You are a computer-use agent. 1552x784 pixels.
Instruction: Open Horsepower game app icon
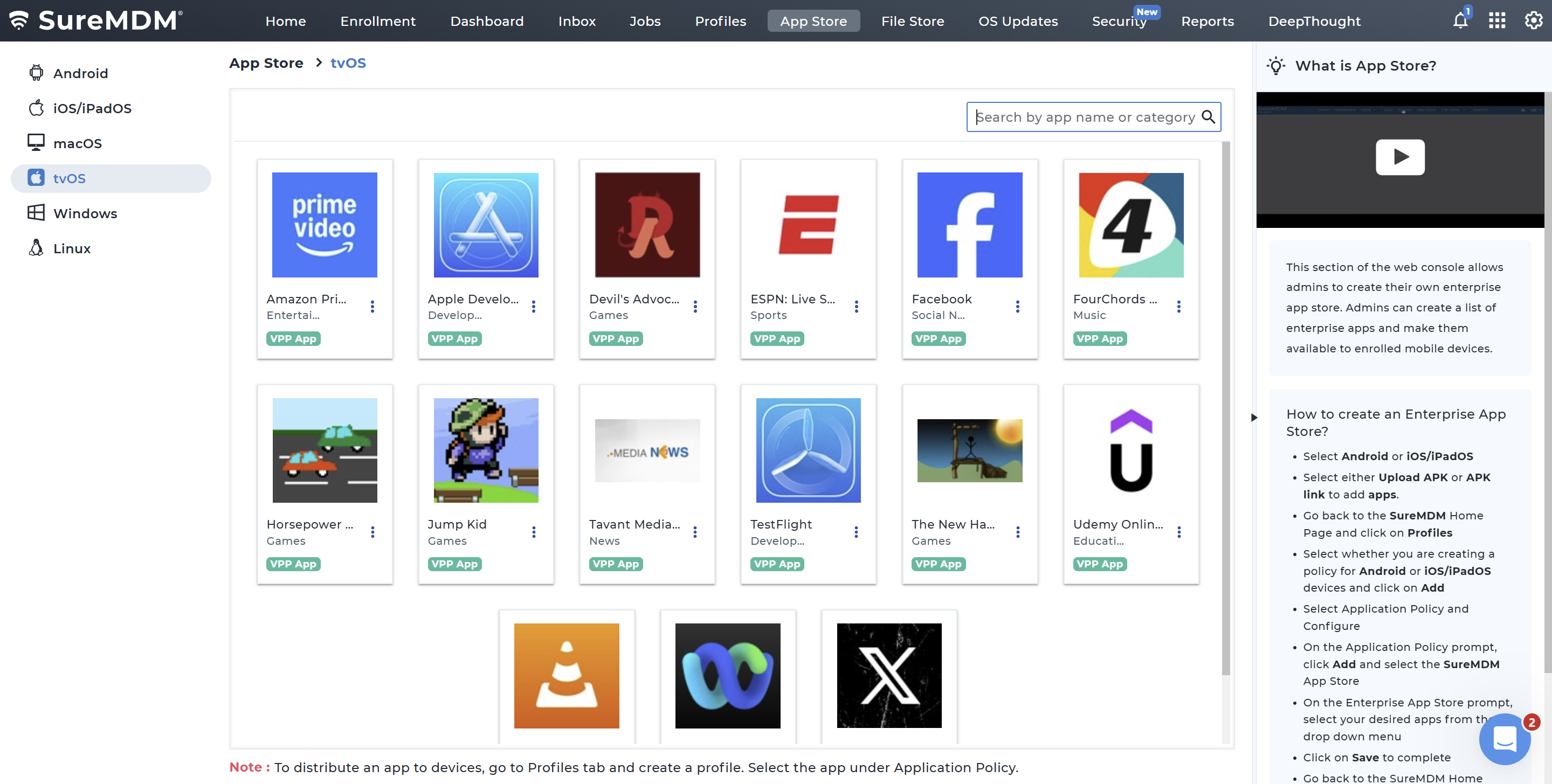click(x=325, y=450)
